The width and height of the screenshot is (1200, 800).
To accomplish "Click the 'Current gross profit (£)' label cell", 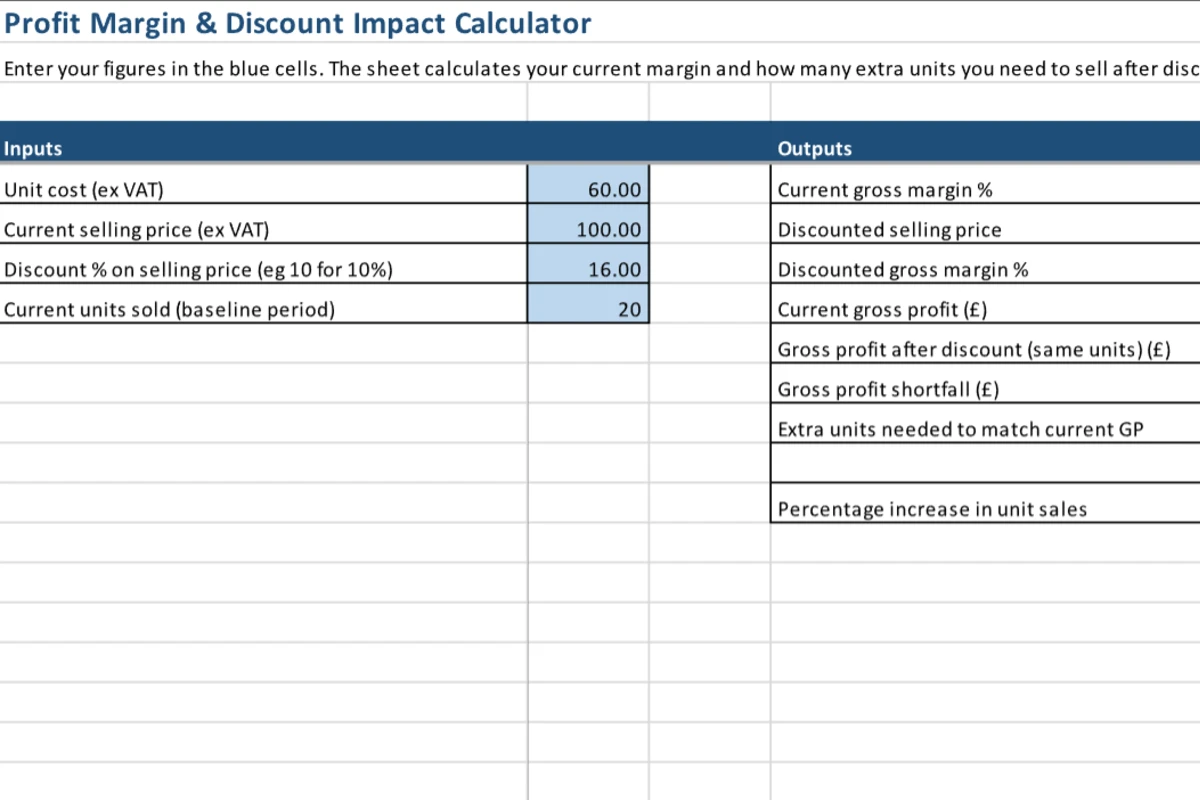I will click(882, 310).
